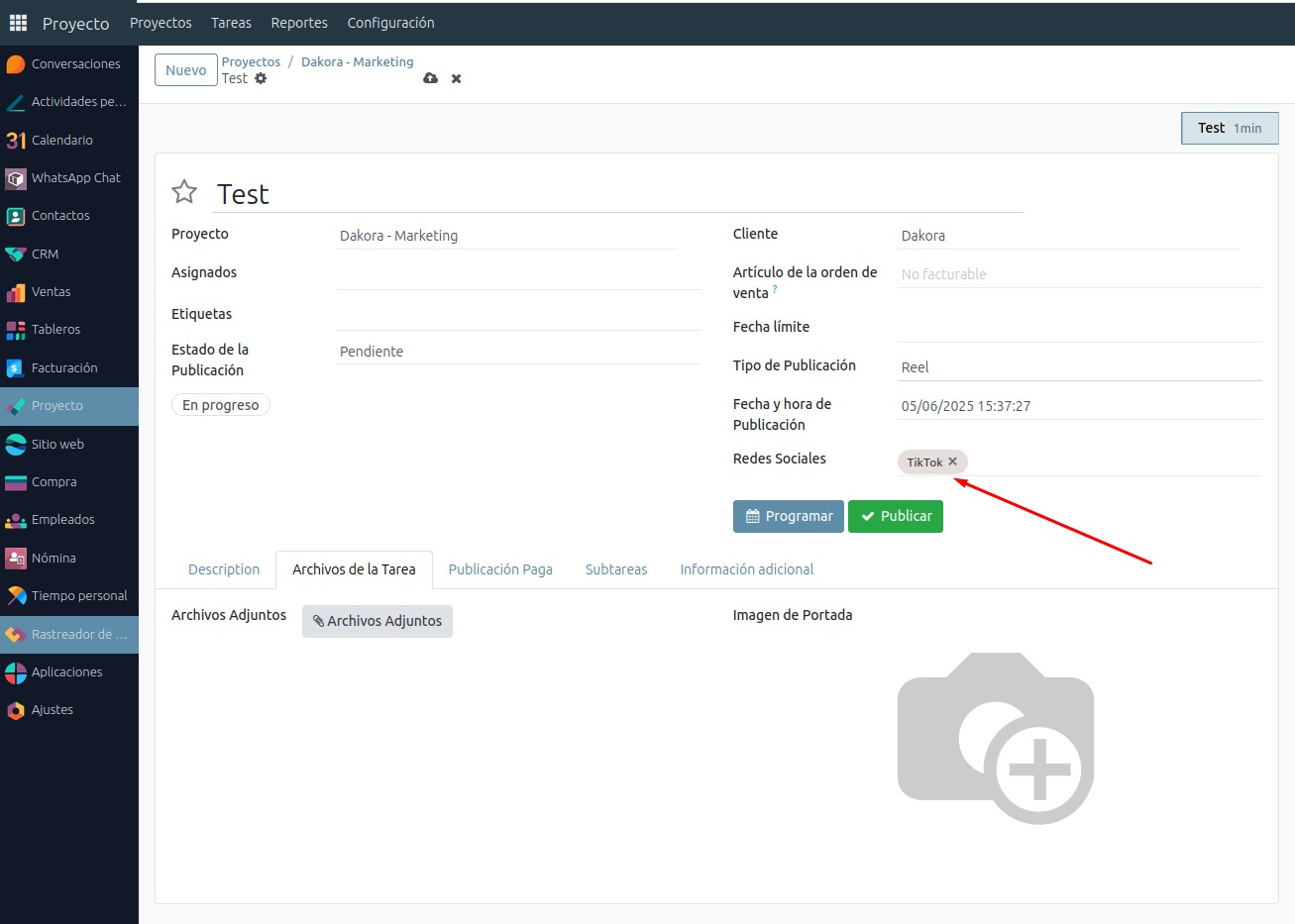
Task: Remove the TikTok tag
Action: (x=952, y=462)
